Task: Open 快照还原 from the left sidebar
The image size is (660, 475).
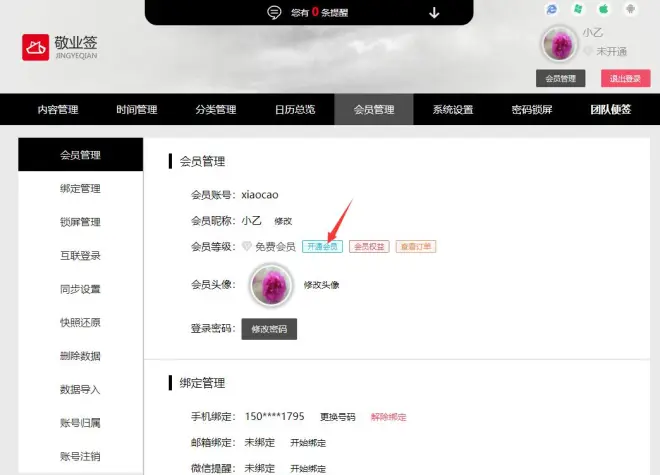Action: [x=80, y=323]
